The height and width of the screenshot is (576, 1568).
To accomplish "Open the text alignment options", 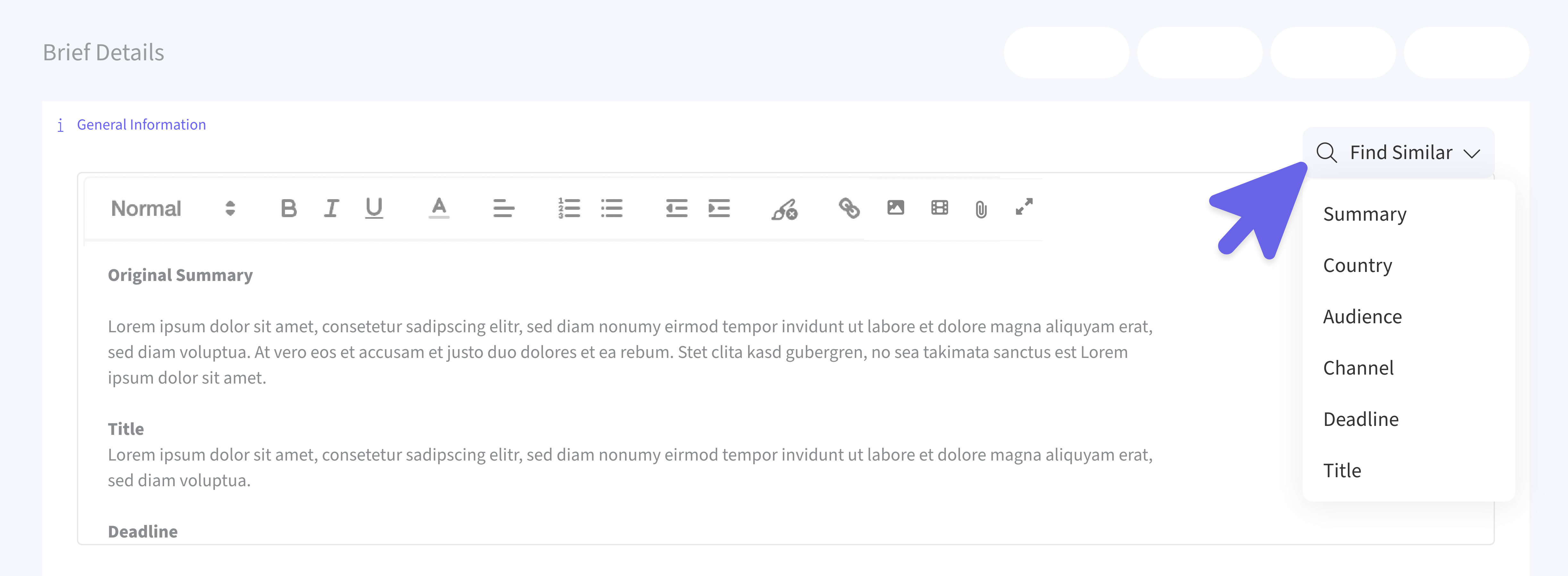I will (x=504, y=208).
